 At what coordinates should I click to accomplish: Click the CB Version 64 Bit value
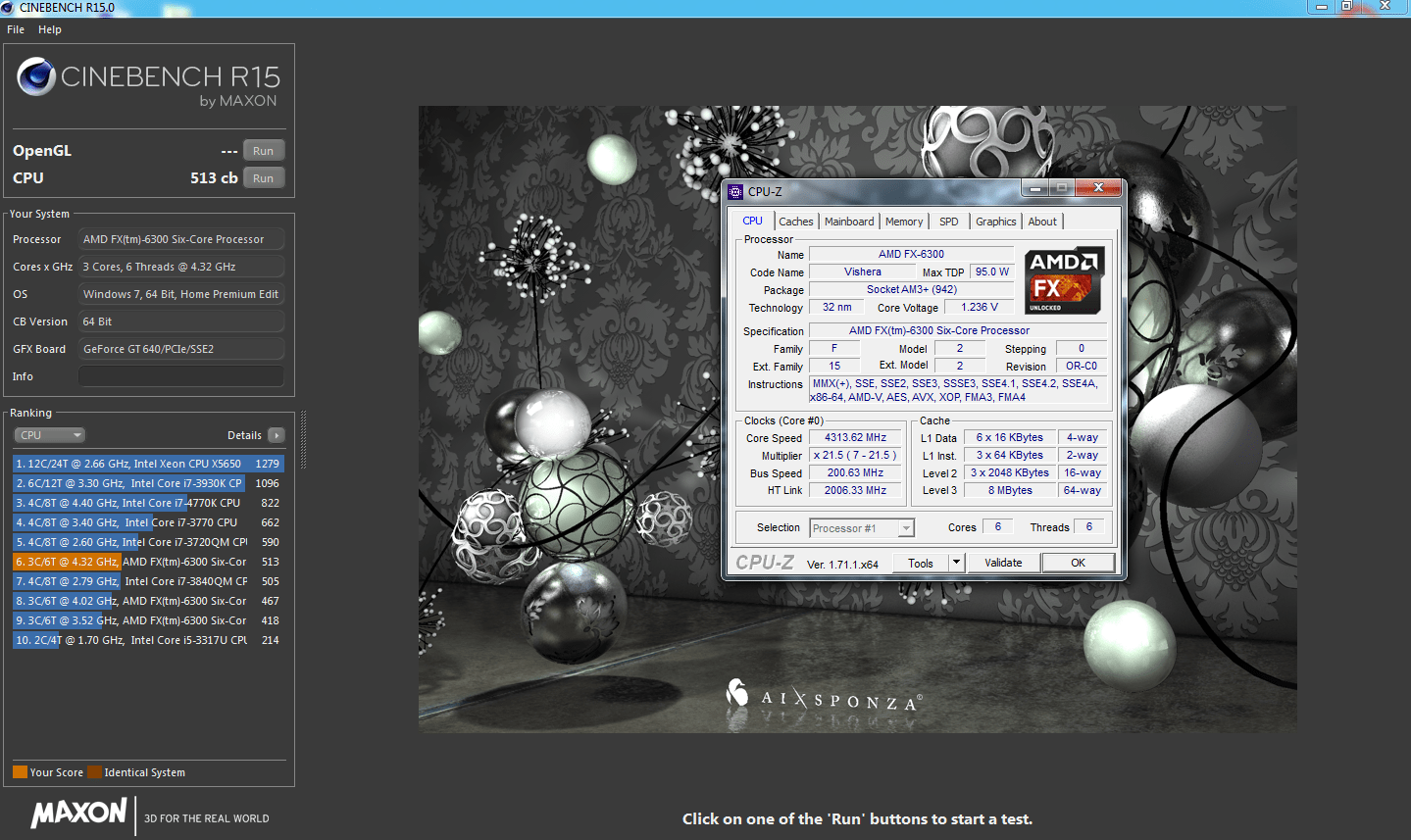click(x=181, y=321)
